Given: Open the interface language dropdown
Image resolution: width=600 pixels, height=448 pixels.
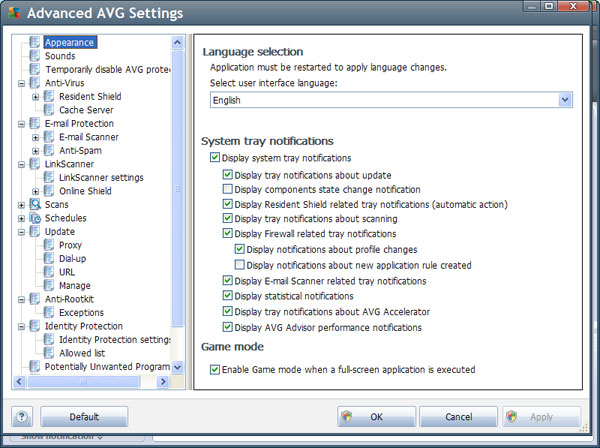Looking at the screenshot, I should point(565,100).
